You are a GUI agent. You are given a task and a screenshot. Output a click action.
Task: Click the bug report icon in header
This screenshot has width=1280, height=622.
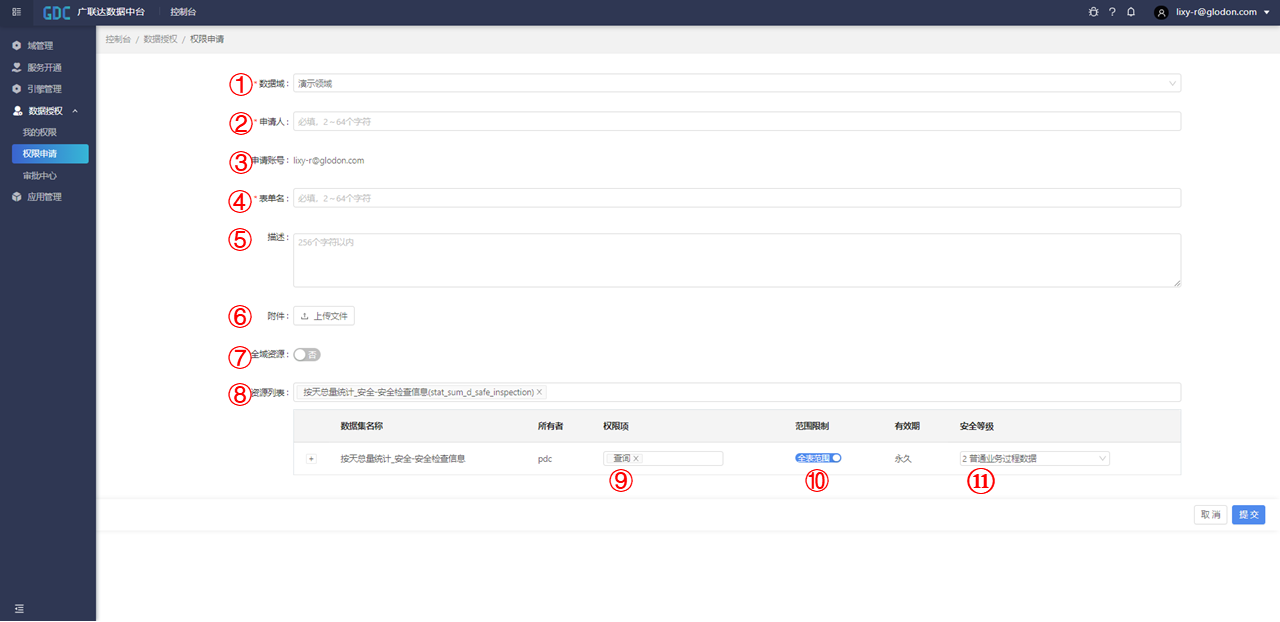point(1093,12)
